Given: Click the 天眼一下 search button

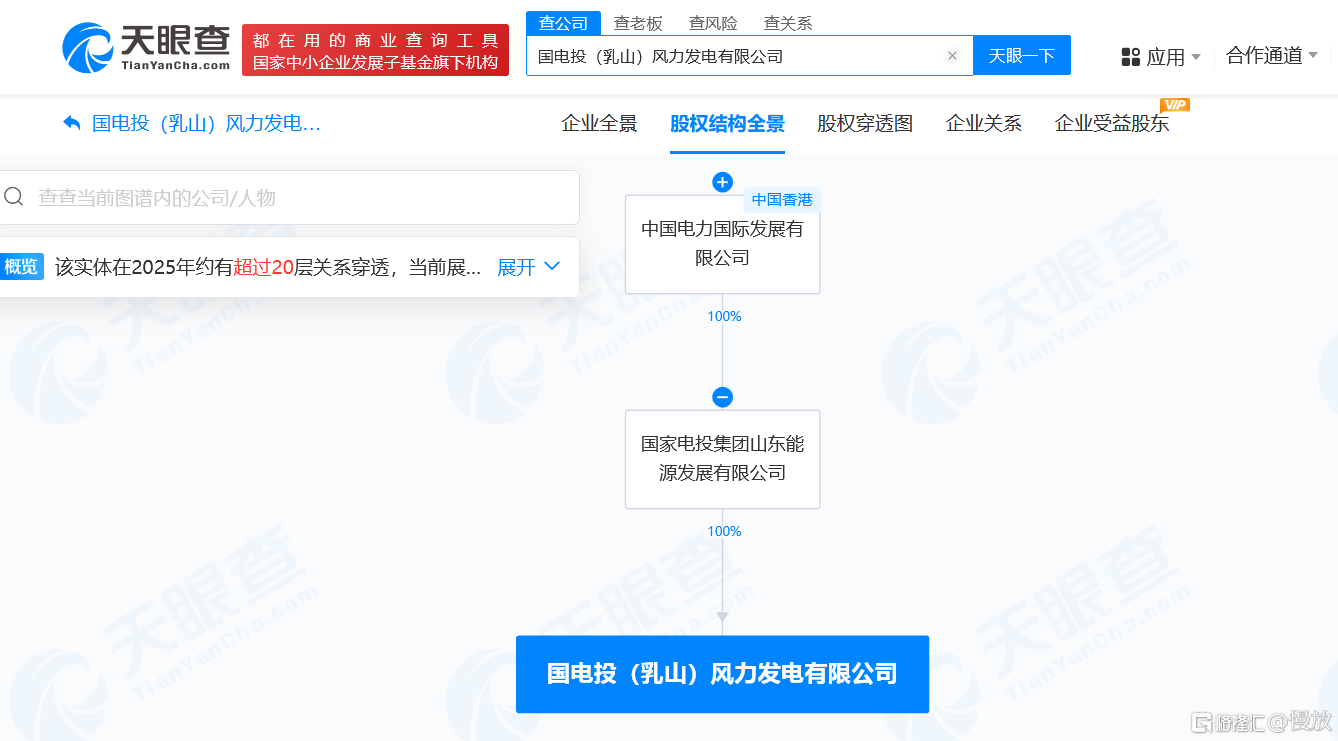Looking at the screenshot, I should 1022,55.
